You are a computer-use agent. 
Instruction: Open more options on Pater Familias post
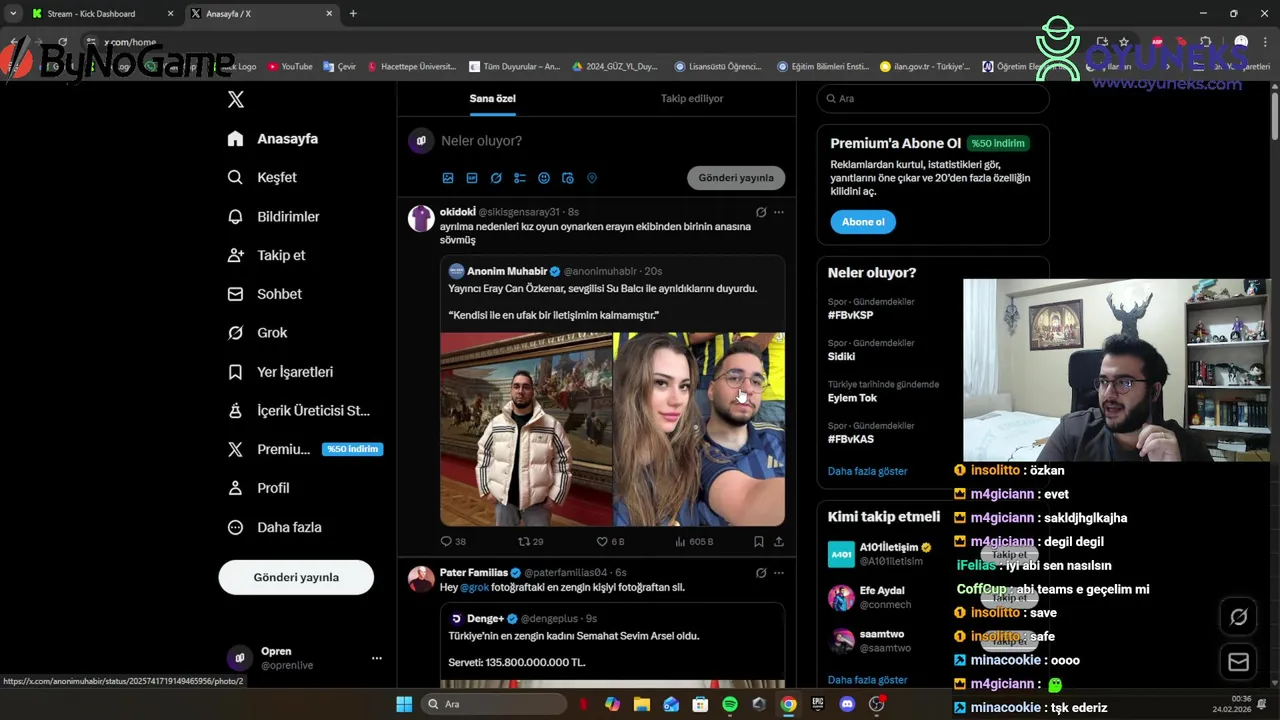click(779, 573)
